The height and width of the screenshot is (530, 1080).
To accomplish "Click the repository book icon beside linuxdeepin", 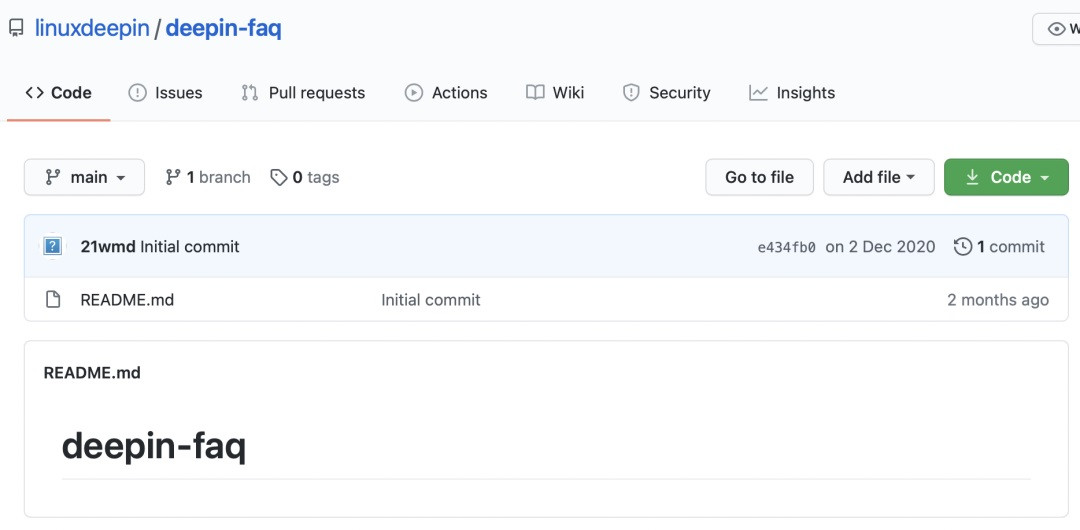I will 16,29.
